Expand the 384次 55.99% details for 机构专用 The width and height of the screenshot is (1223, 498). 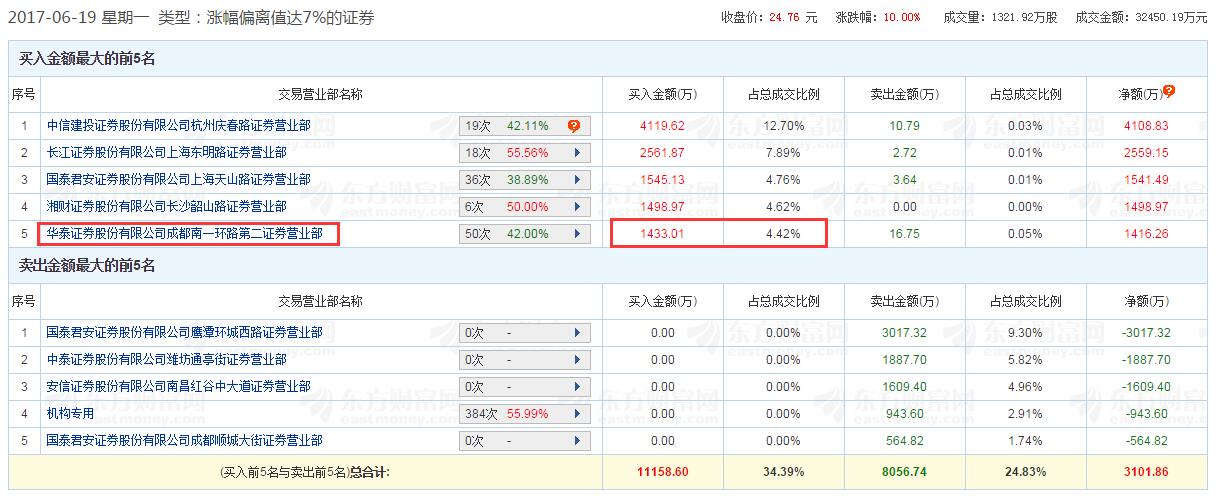coord(577,413)
